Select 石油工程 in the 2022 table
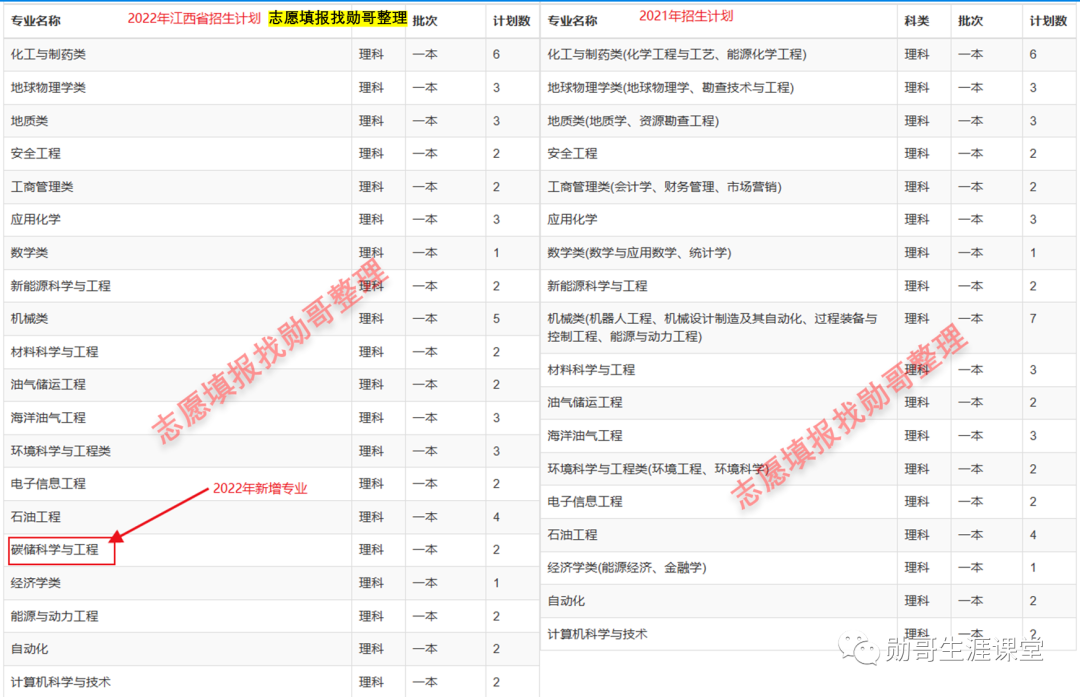1080x697 pixels. pyautogui.click(x=36, y=517)
